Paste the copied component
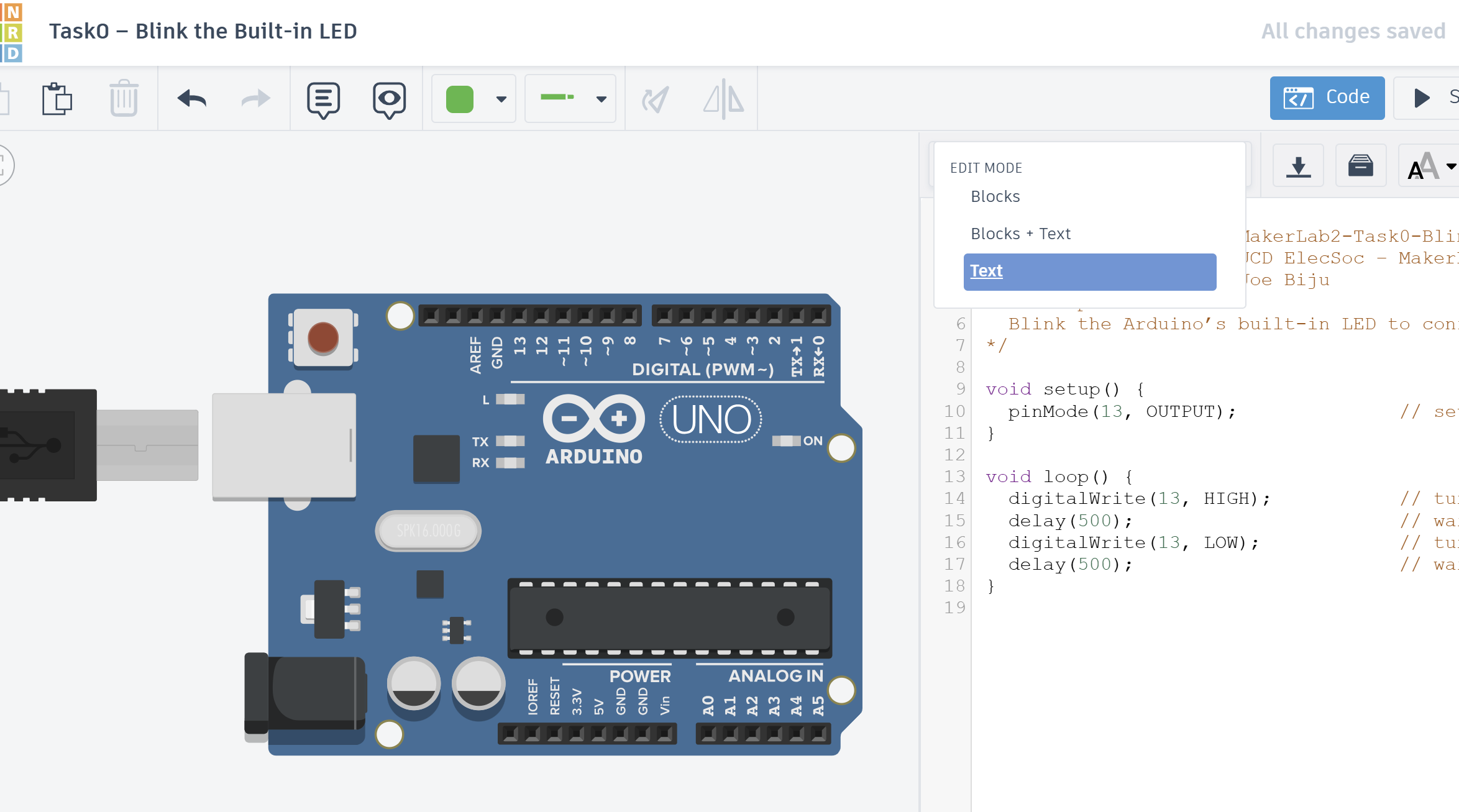The height and width of the screenshot is (812, 1459). 57,98
